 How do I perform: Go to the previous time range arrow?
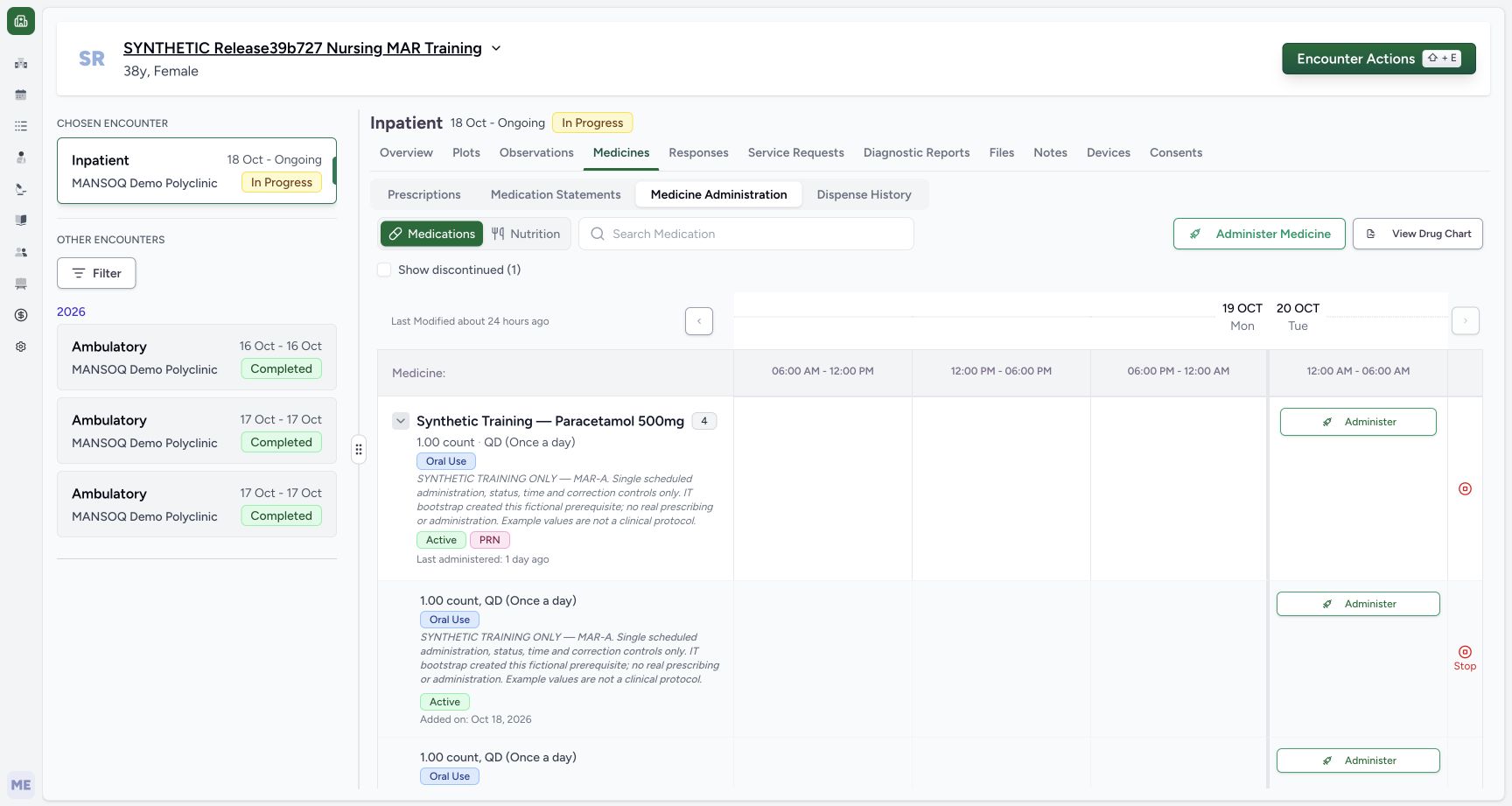pyautogui.click(x=699, y=321)
